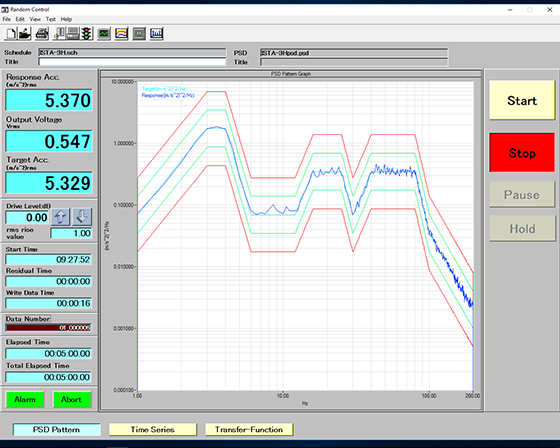560x448 pixels.
Task: Click the traffic light toolbar icon
Action: (86, 34)
